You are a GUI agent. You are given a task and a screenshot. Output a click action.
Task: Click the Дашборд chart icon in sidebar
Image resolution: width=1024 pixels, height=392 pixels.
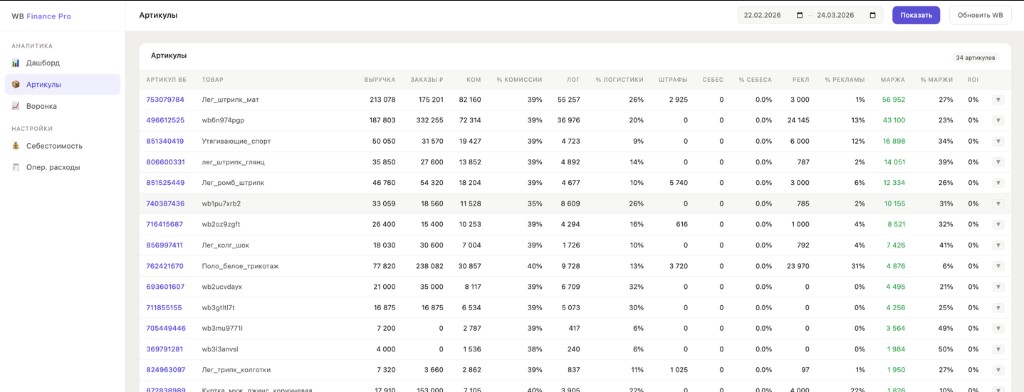pos(16,63)
